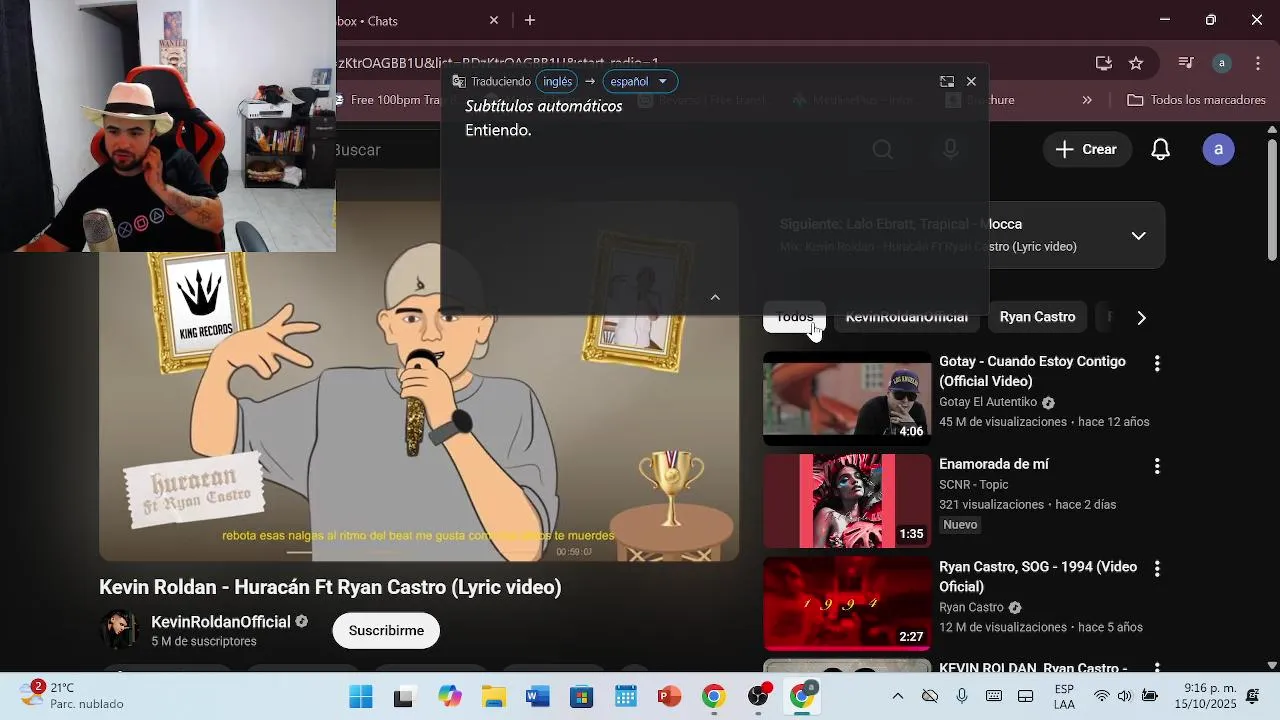This screenshot has width=1280, height=720.
Task: Open Chrome media controls icon
Action: tap(1186, 63)
